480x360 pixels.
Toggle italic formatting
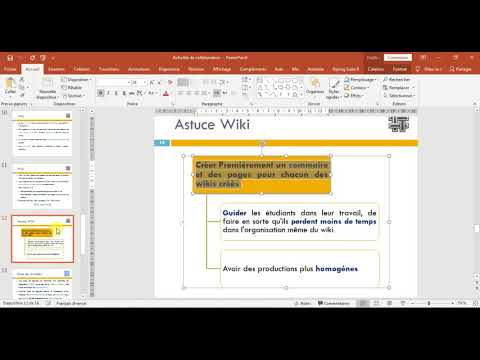coord(108,93)
